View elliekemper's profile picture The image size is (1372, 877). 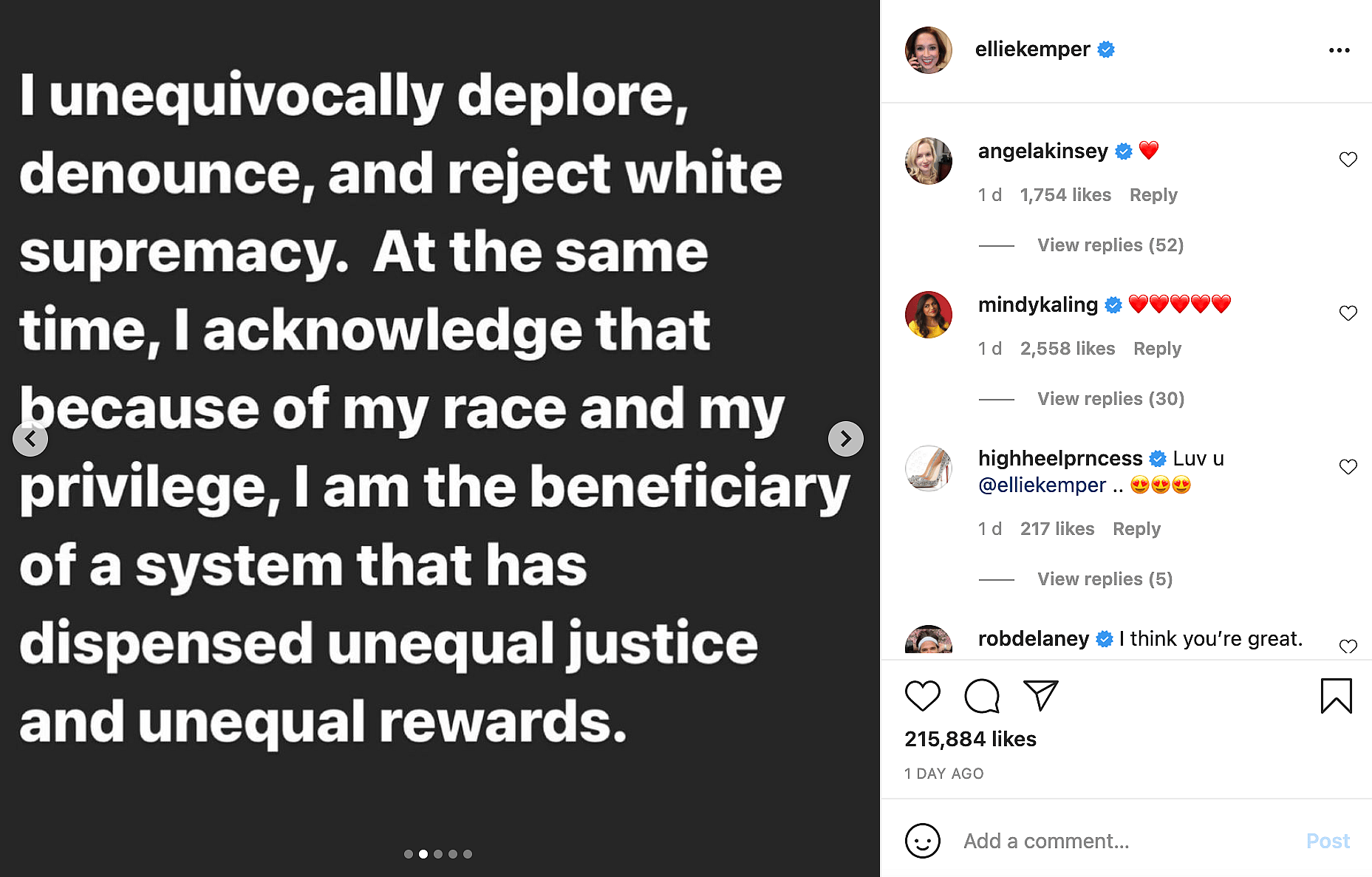click(928, 50)
